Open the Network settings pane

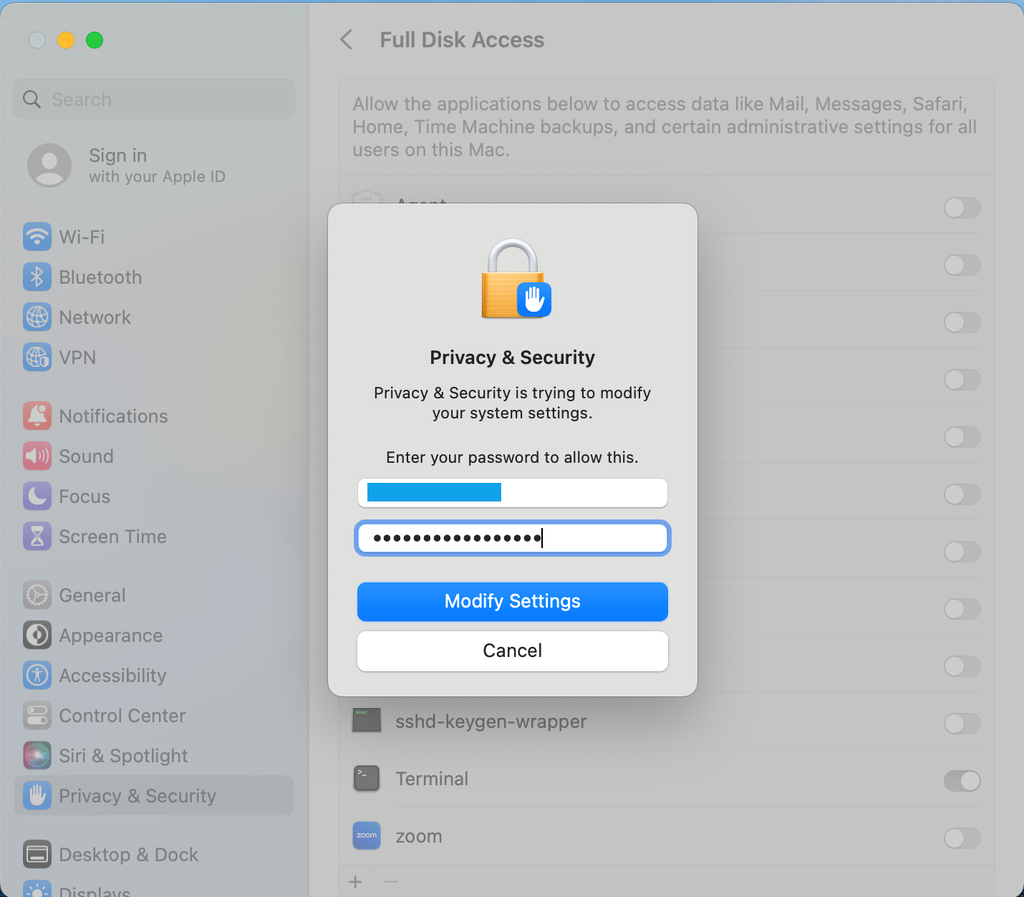pos(95,317)
